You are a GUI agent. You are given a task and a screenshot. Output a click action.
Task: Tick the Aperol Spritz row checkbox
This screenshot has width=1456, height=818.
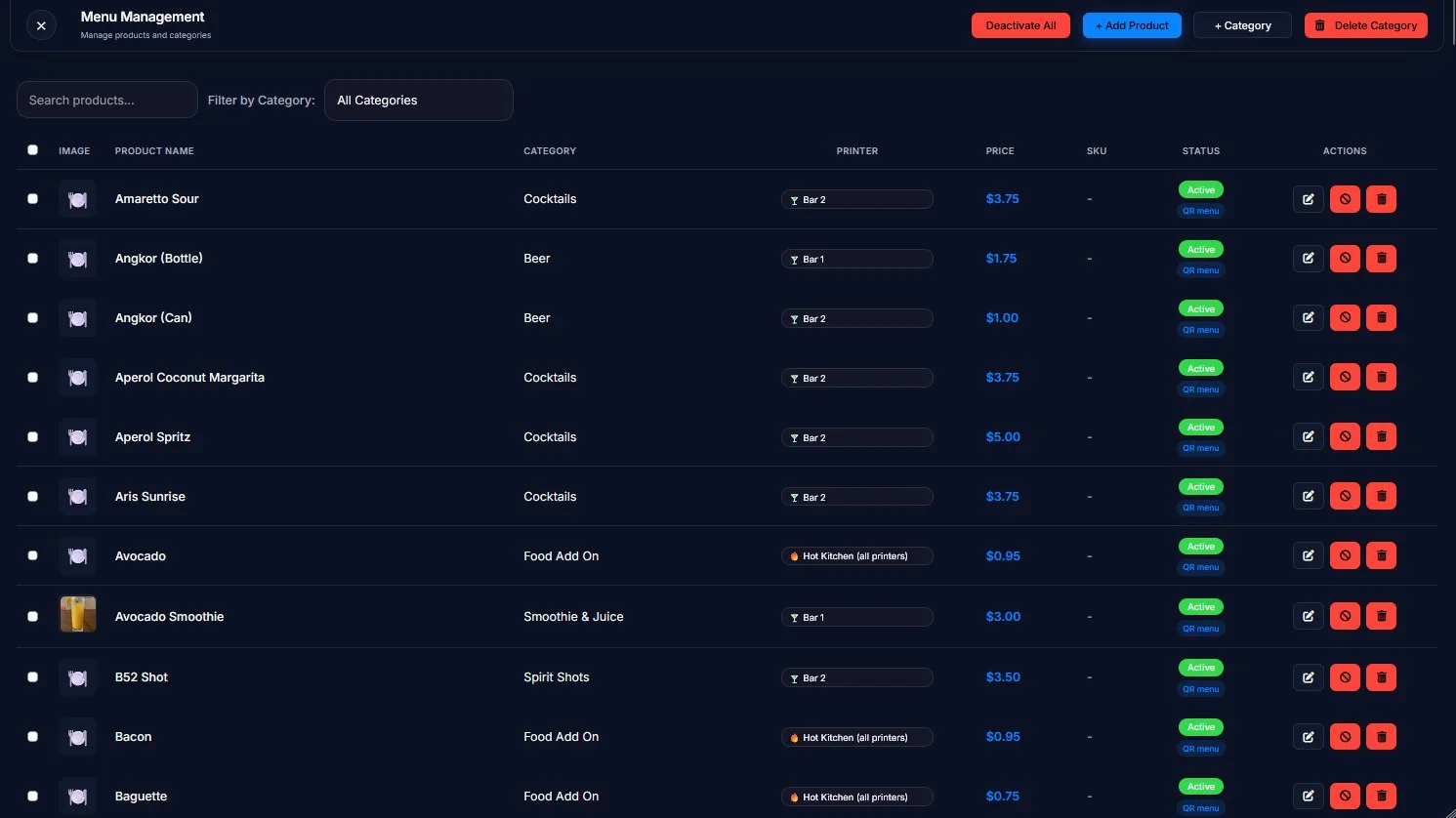[32, 437]
